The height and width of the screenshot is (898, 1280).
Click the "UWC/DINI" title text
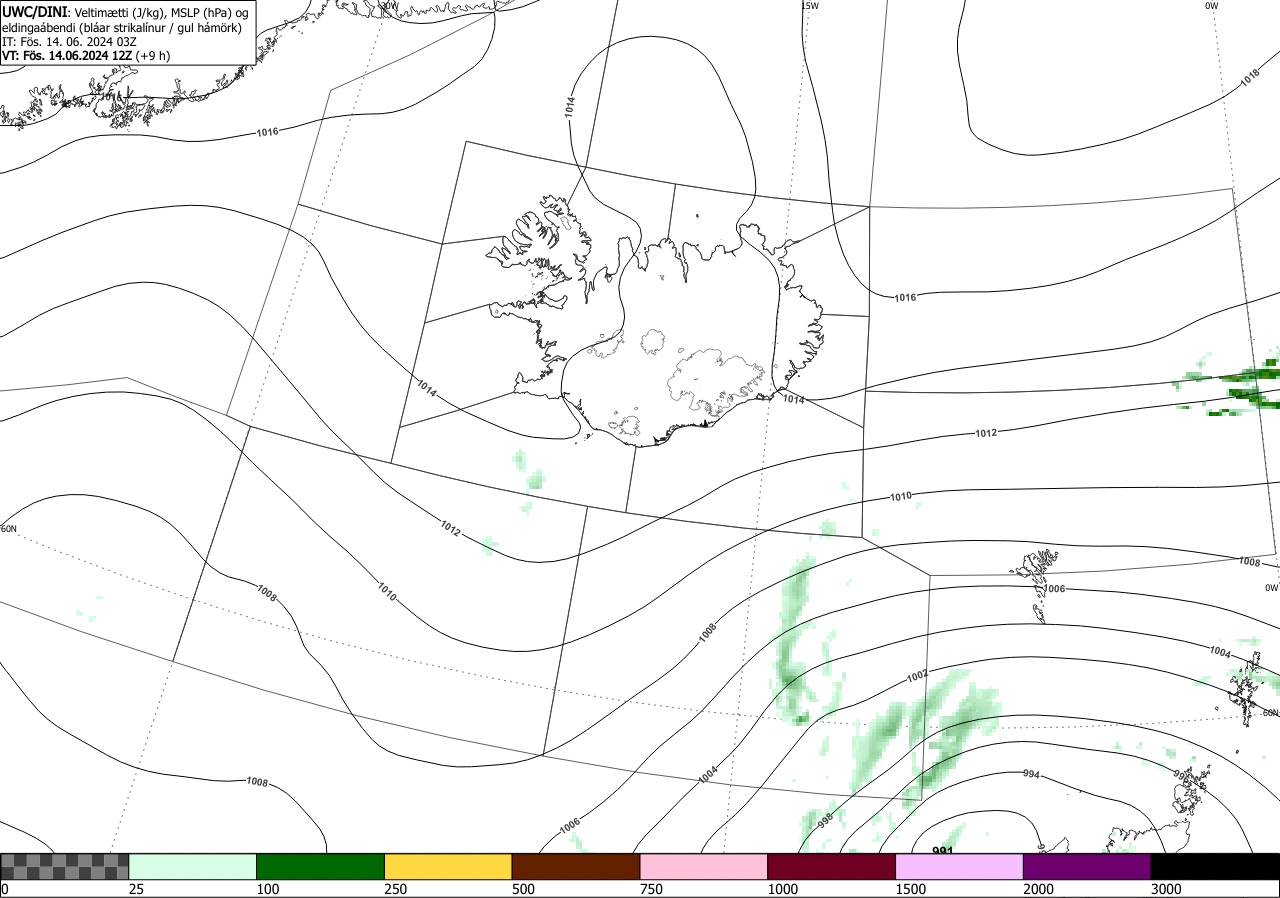pyautogui.click(x=34, y=12)
